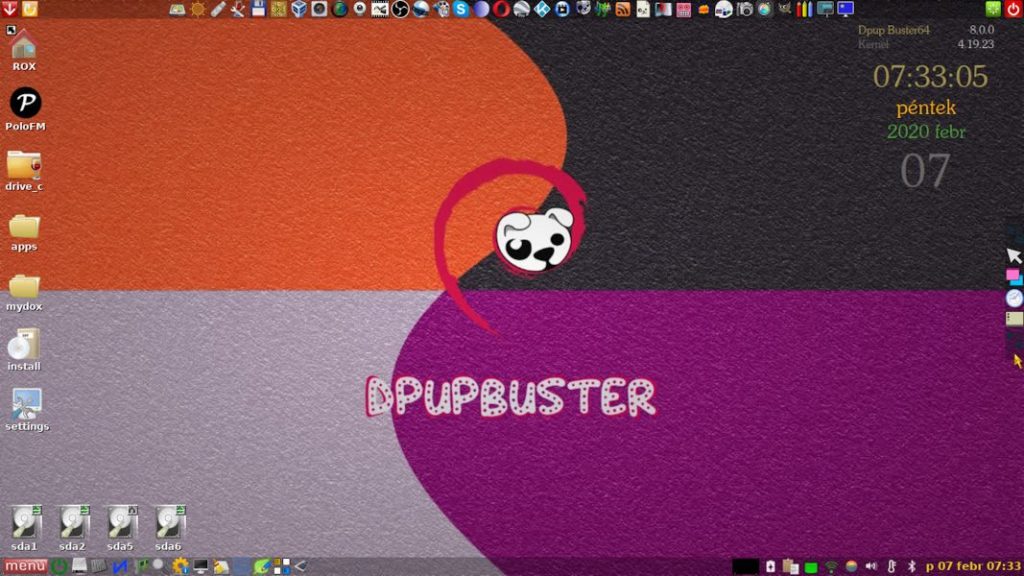Launch PoloFM from the desktop

click(x=25, y=104)
